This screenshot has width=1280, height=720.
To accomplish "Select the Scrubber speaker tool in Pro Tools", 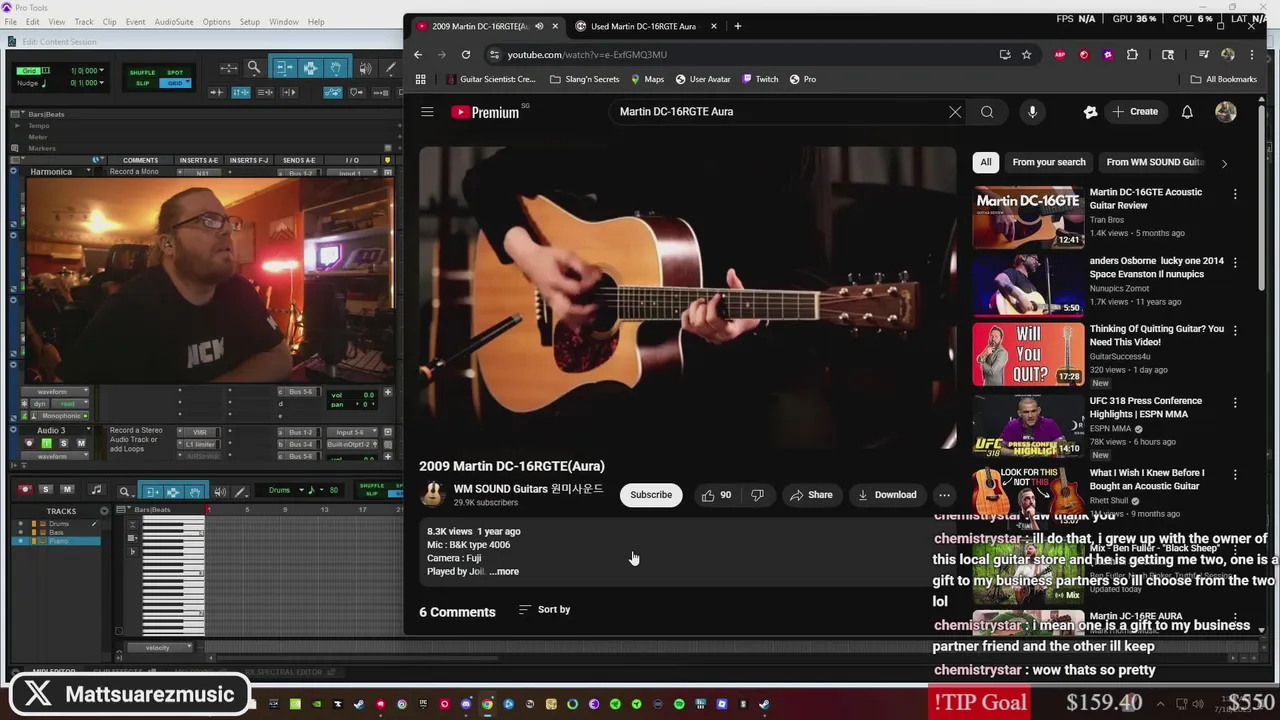I will click(x=365, y=68).
